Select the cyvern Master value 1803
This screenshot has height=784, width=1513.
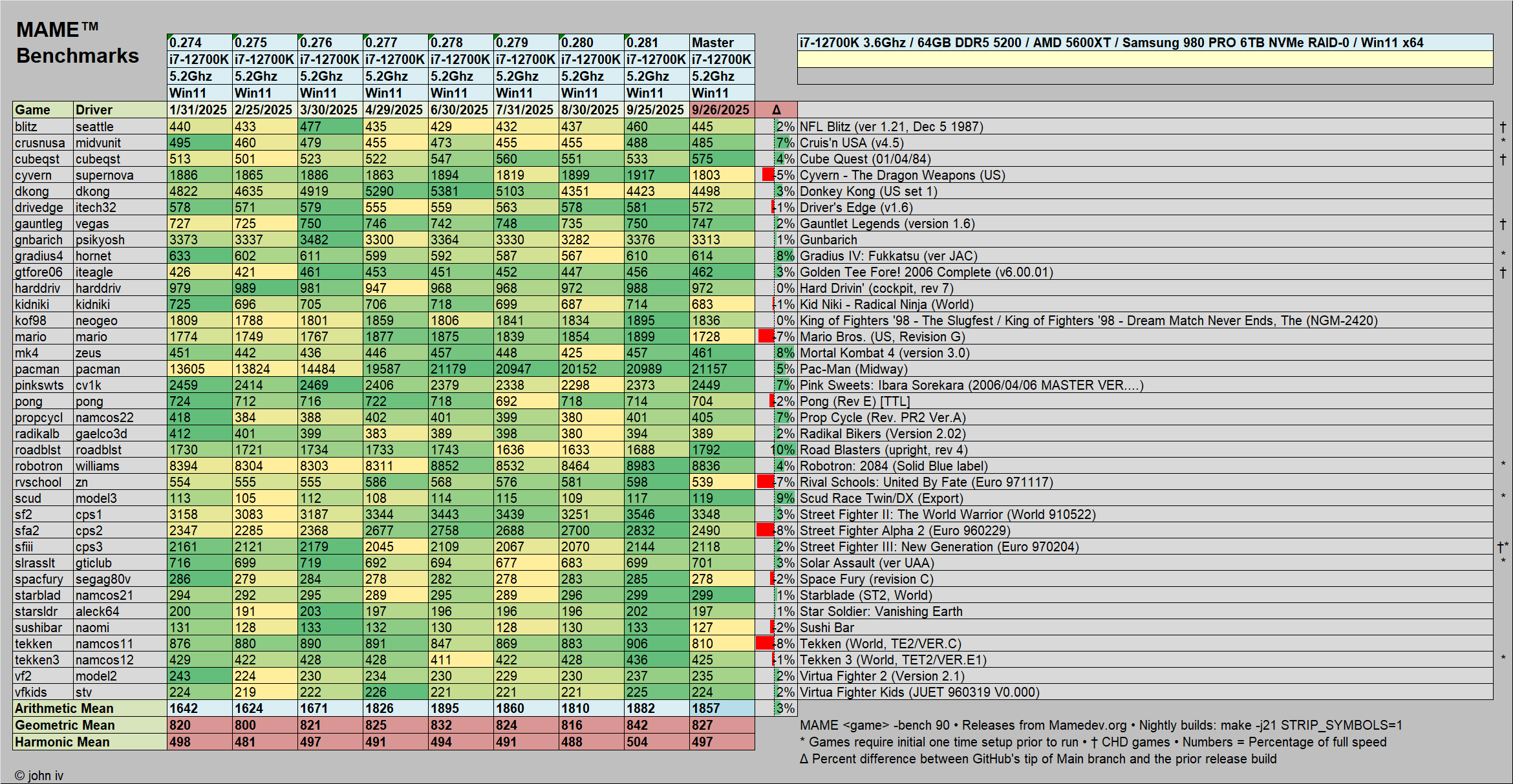coord(722,175)
